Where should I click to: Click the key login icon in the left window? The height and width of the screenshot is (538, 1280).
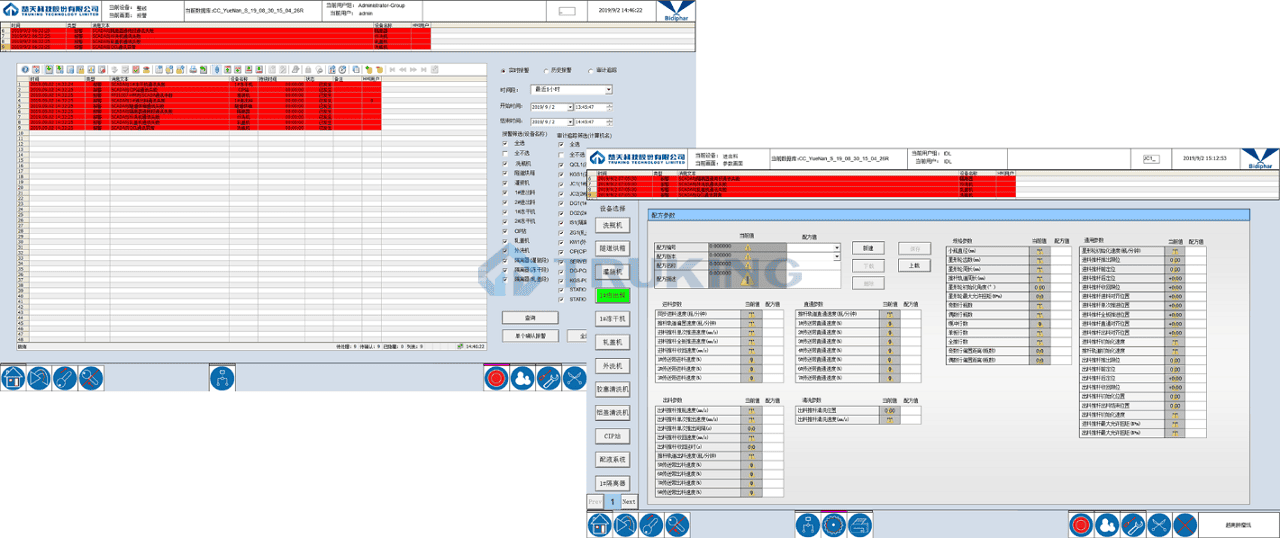click(64, 378)
